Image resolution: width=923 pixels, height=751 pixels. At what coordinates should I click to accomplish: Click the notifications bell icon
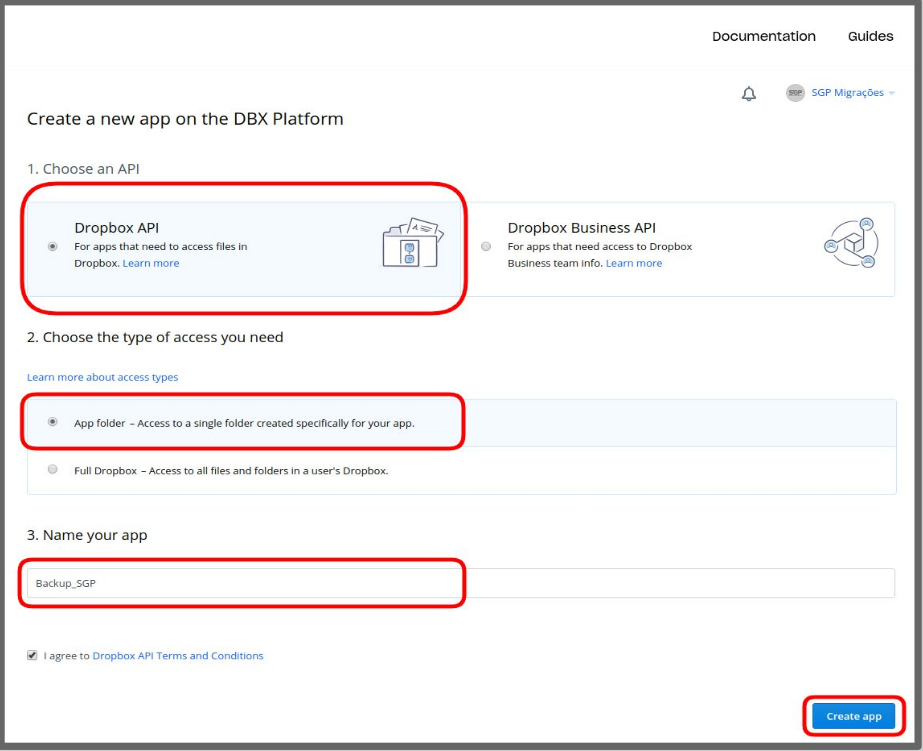point(748,94)
